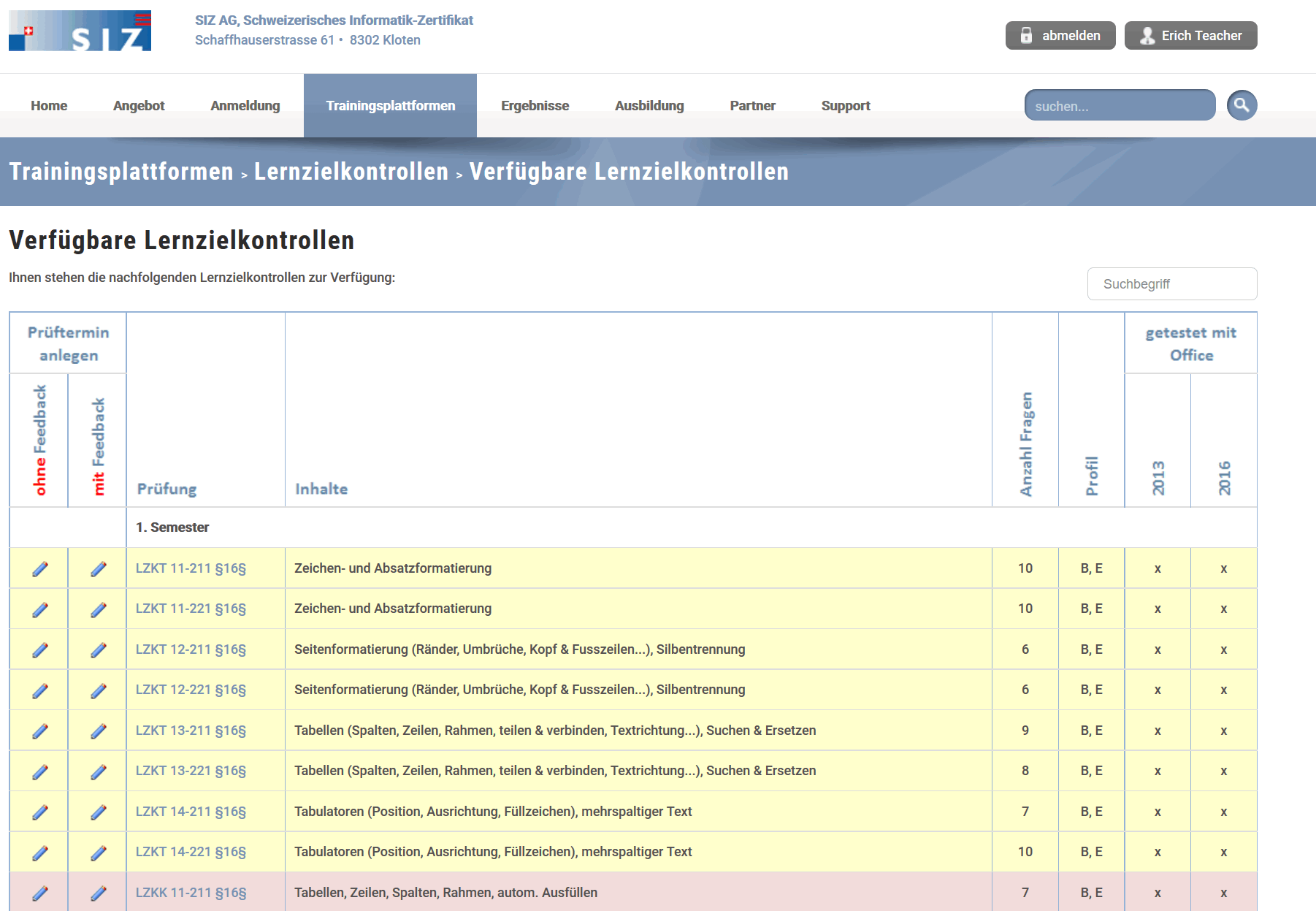1316x911 pixels.
Task: Open the Partner menu item
Action: pos(753,106)
